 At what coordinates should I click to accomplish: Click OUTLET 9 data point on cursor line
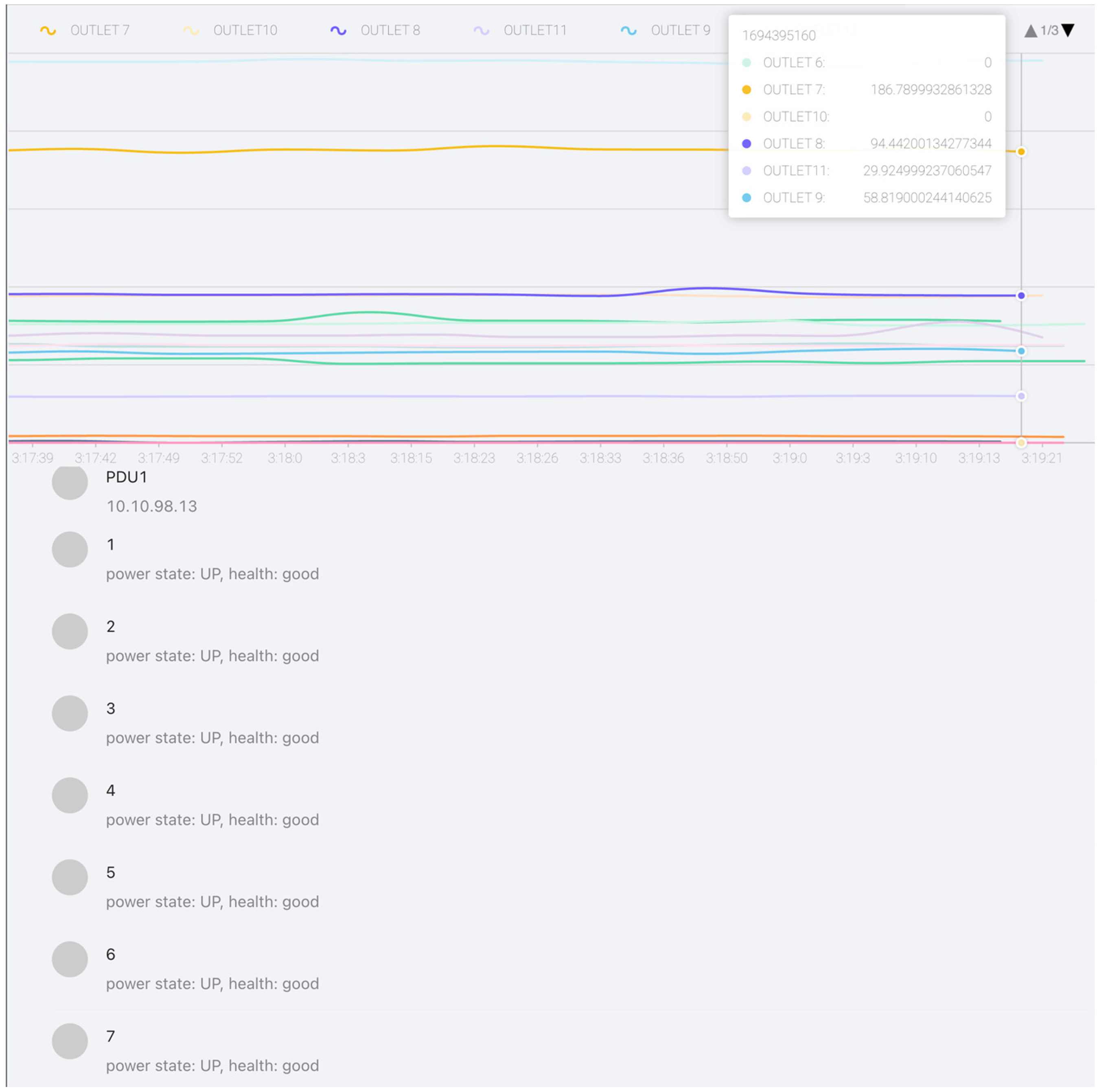coord(1021,351)
